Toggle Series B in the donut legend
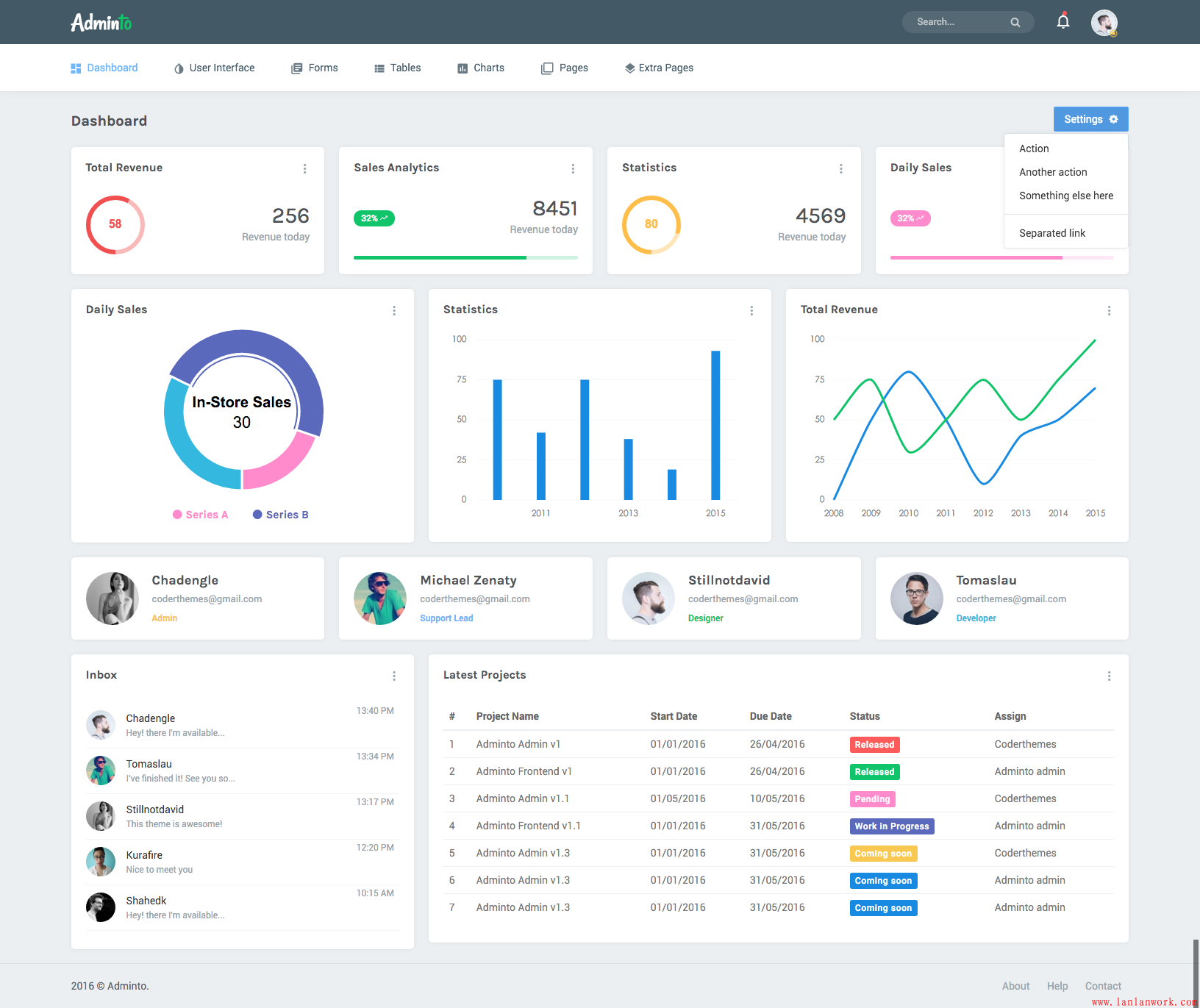Image resolution: width=1200 pixels, height=1008 pixels. coord(281,515)
